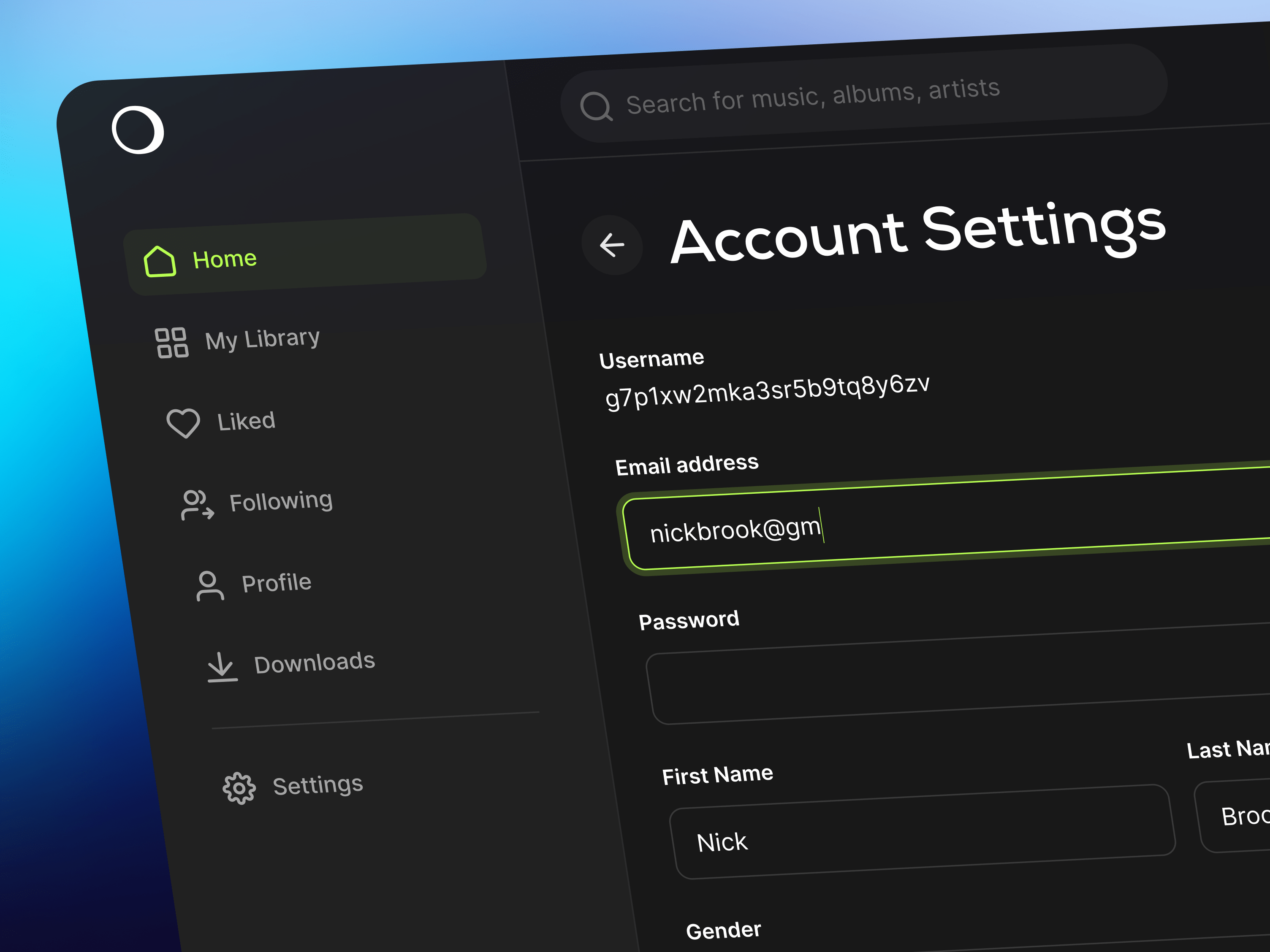The width and height of the screenshot is (1270, 952).
Task: Go to Liked songs in sidebar
Action: 246,421
